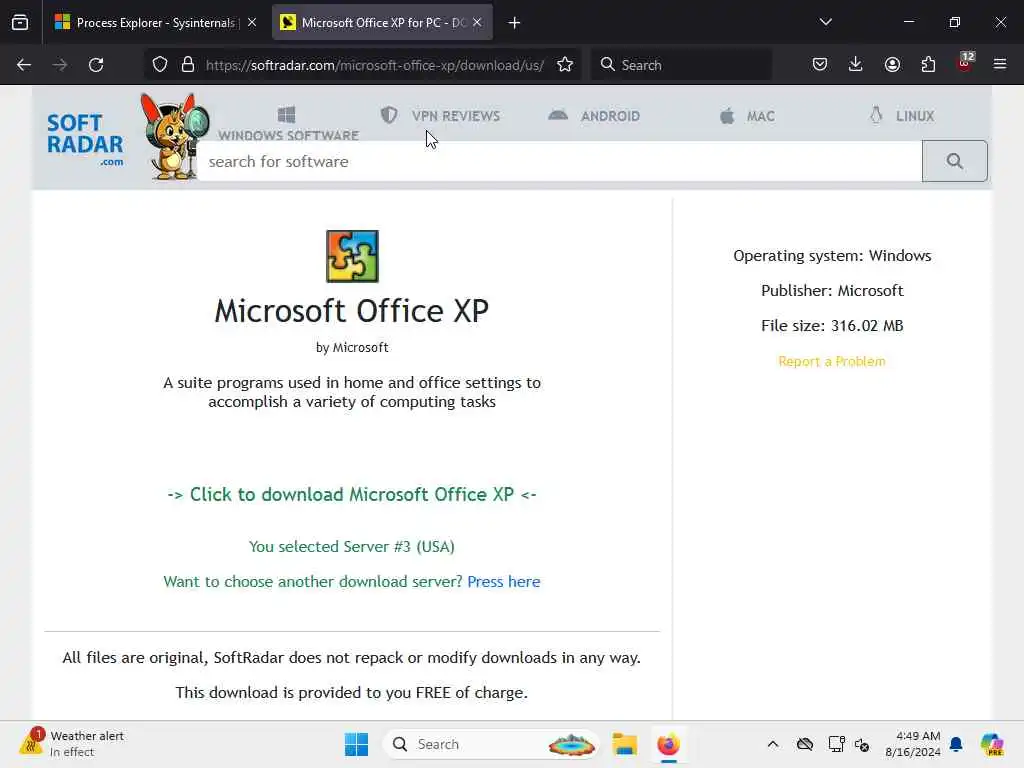Screen dimensions: 1024x768
Task: Click the forward navigation arrow
Action: point(59,65)
